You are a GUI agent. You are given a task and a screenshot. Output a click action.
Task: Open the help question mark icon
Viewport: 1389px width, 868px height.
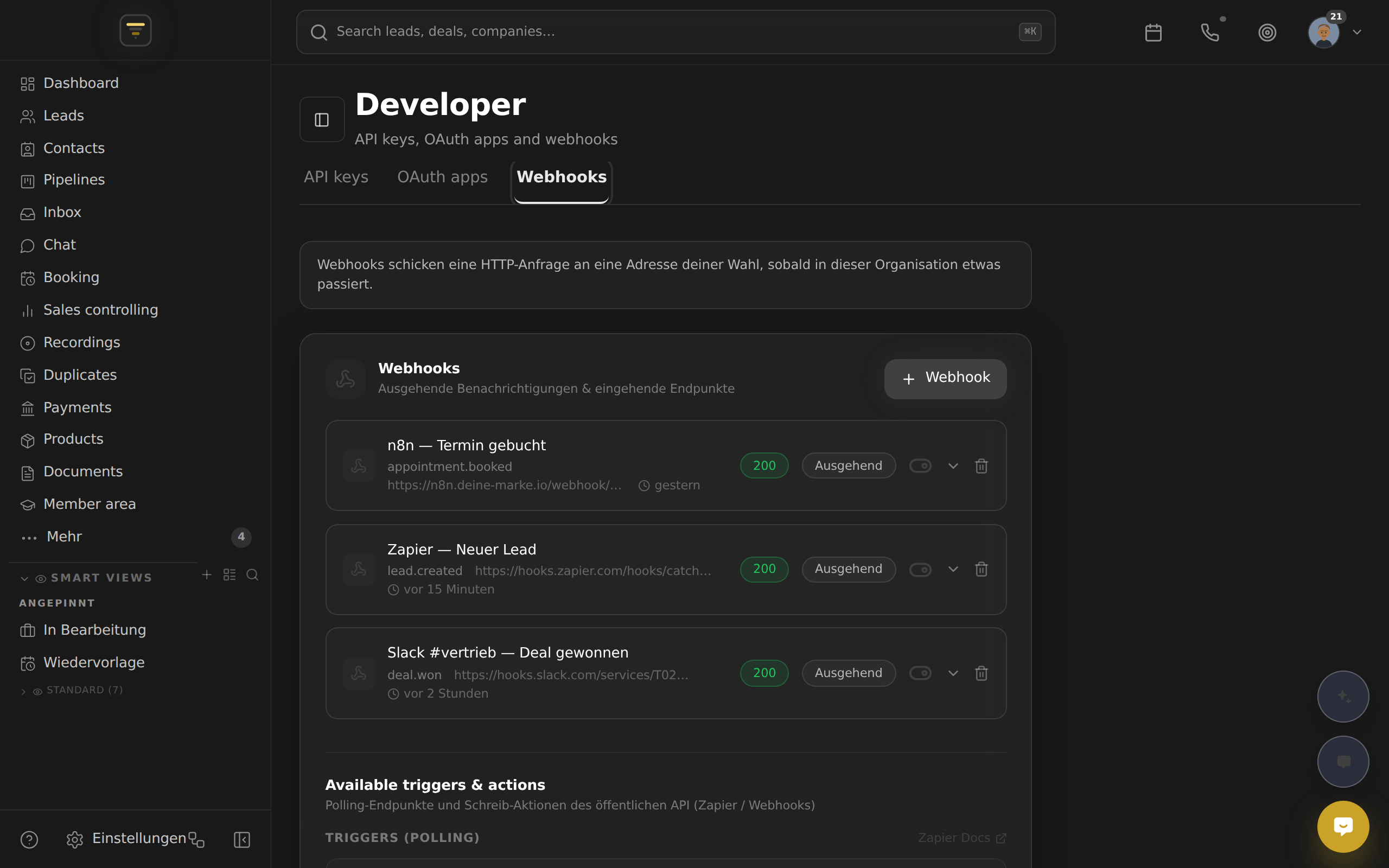pyautogui.click(x=29, y=839)
